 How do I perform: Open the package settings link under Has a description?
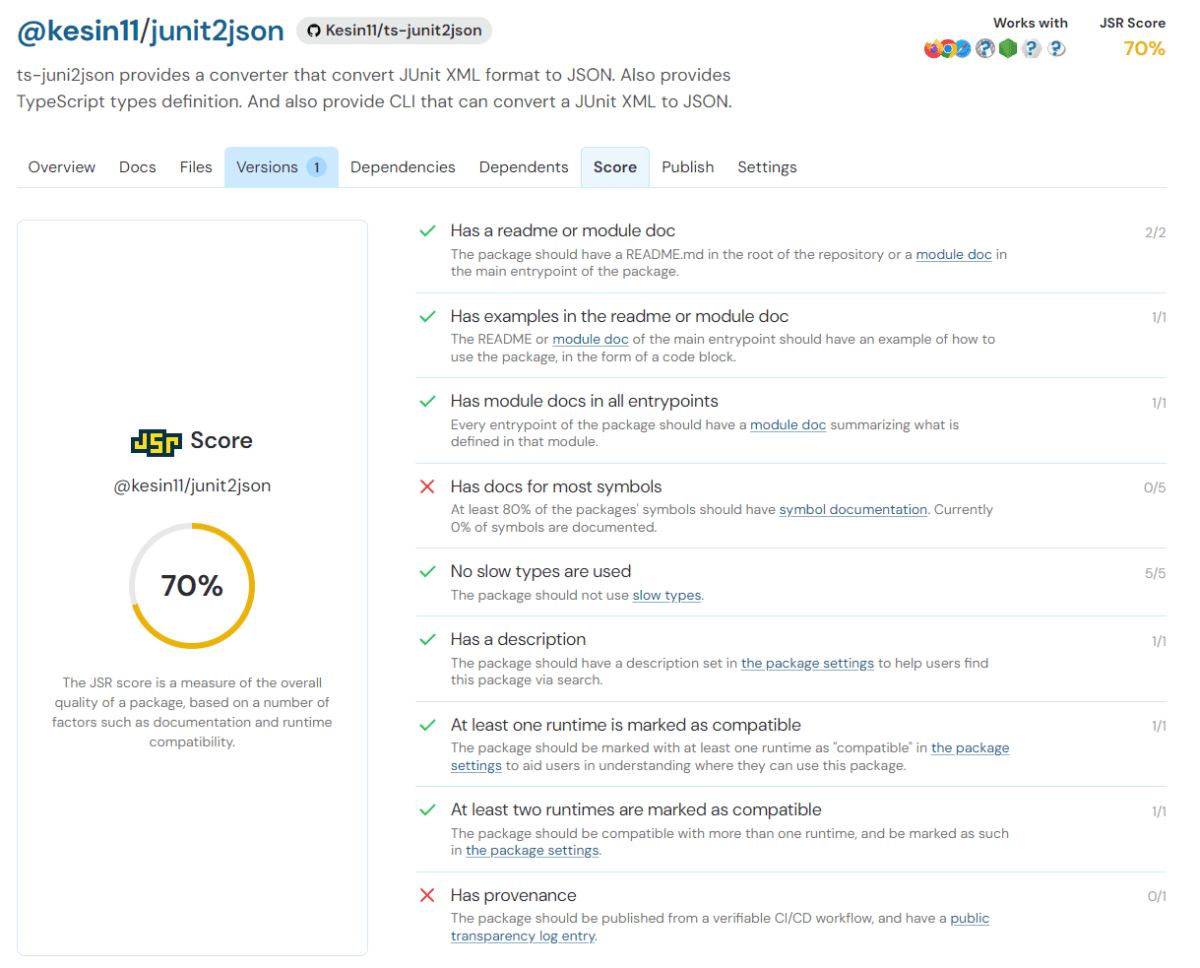tap(808, 663)
